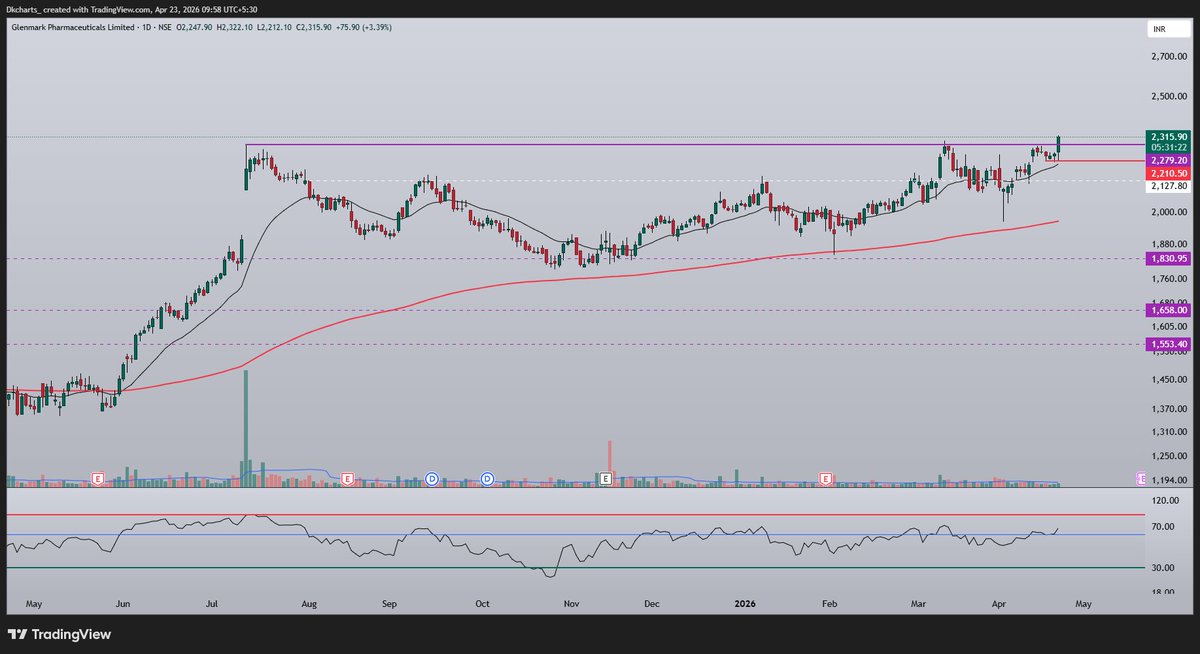The width and height of the screenshot is (1200, 654).
Task: Click the RSI scale near the 70.00 level
Action: pos(1163,524)
